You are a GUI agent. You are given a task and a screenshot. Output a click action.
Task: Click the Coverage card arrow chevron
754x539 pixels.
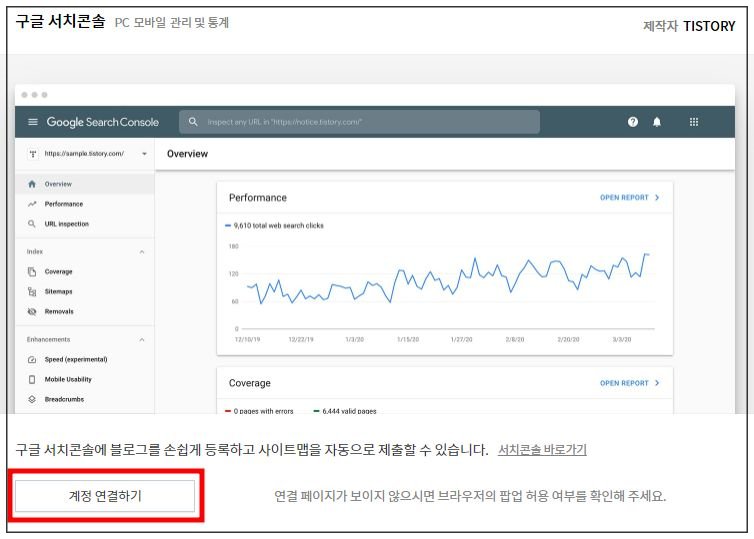click(657, 383)
